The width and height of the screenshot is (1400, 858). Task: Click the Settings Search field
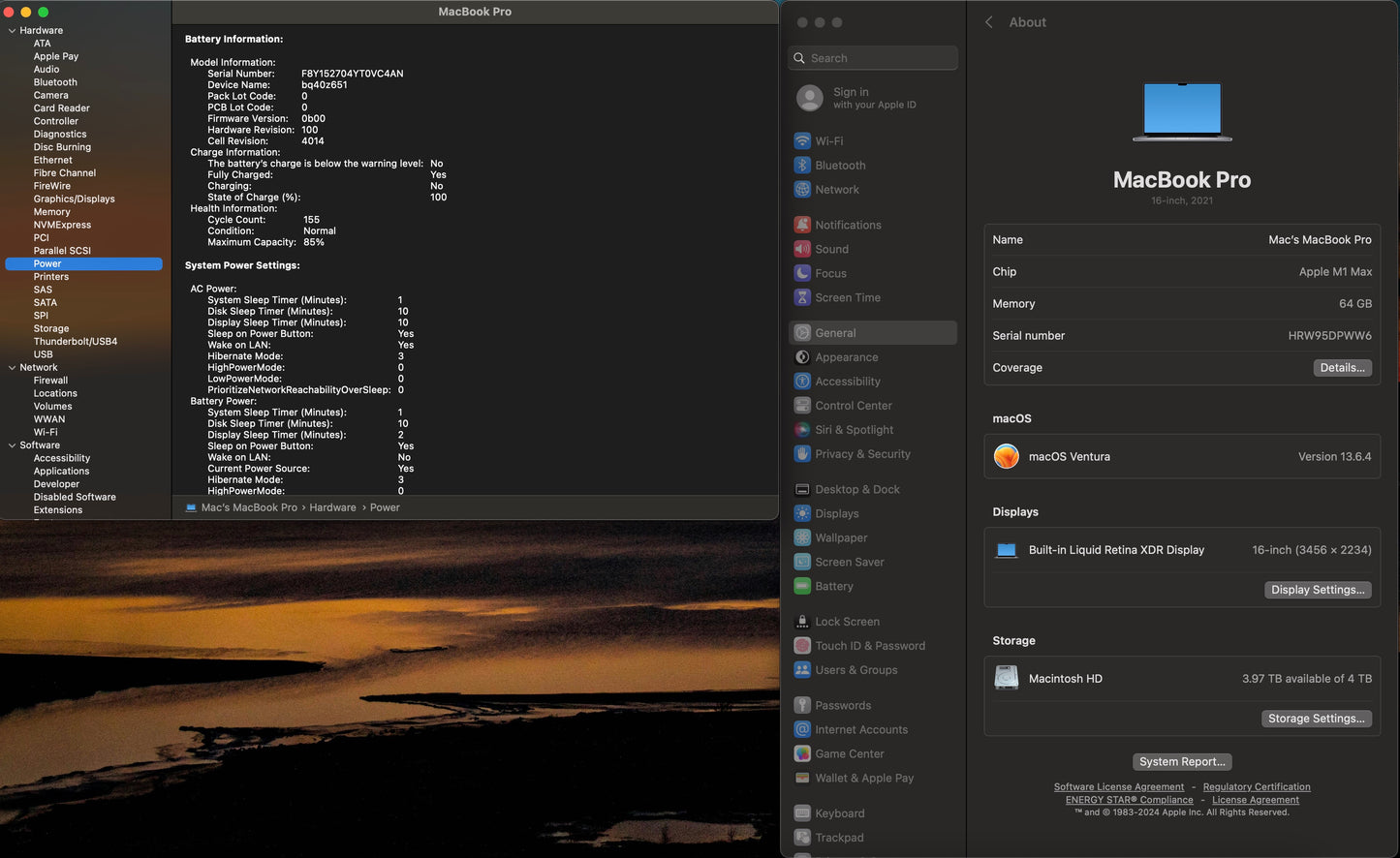(873, 58)
